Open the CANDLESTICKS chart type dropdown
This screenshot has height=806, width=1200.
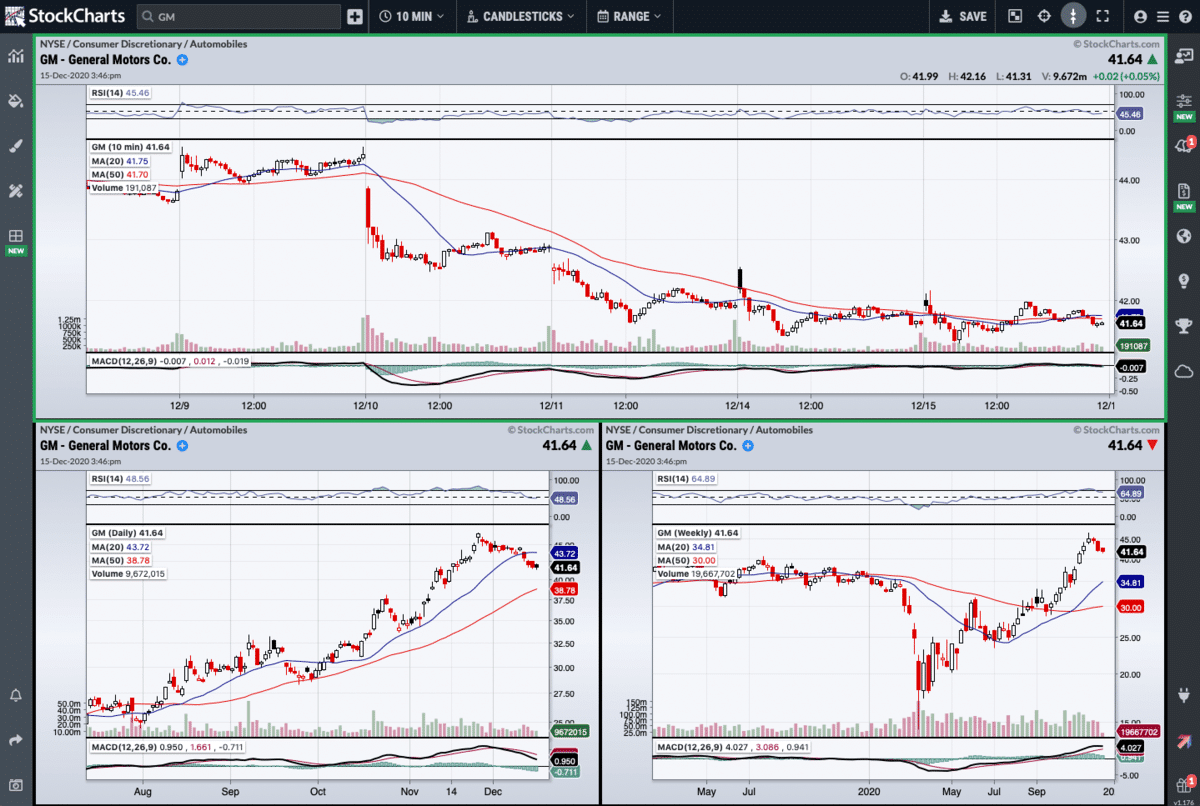click(521, 16)
